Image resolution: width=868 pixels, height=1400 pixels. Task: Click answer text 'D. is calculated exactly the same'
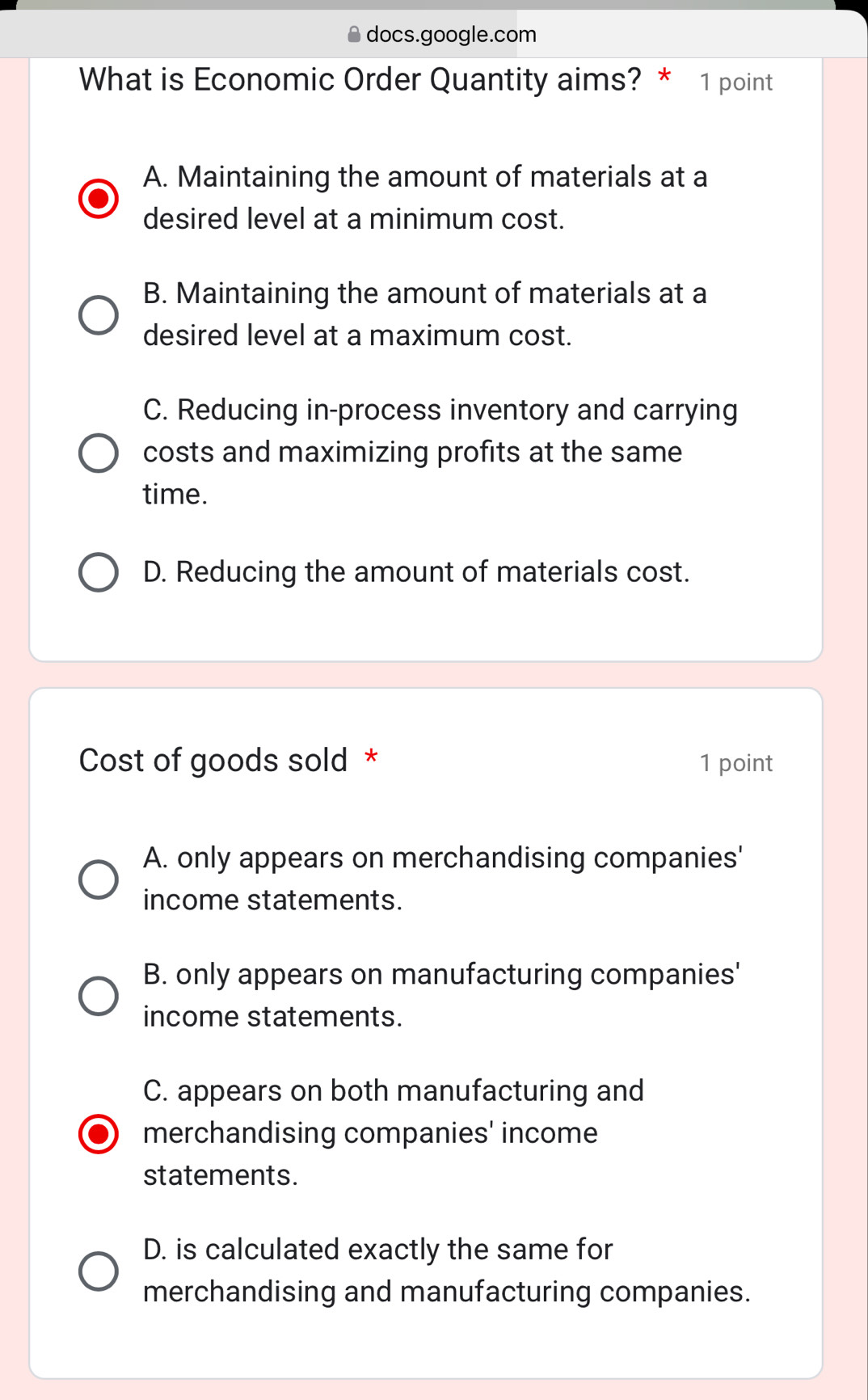pyautogui.click(x=446, y=1271)
